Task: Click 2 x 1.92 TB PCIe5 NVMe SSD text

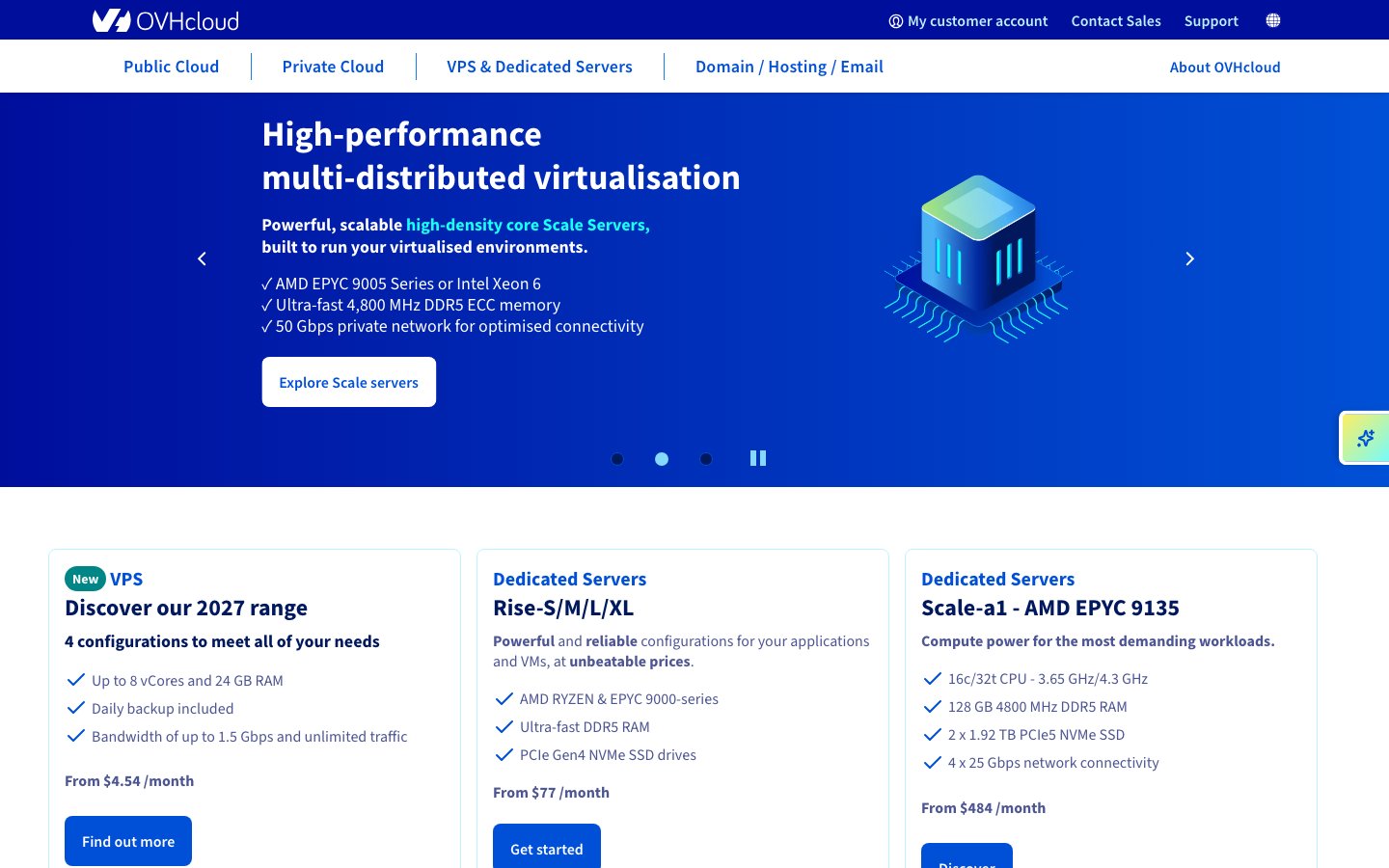Action: (1037, 735)
